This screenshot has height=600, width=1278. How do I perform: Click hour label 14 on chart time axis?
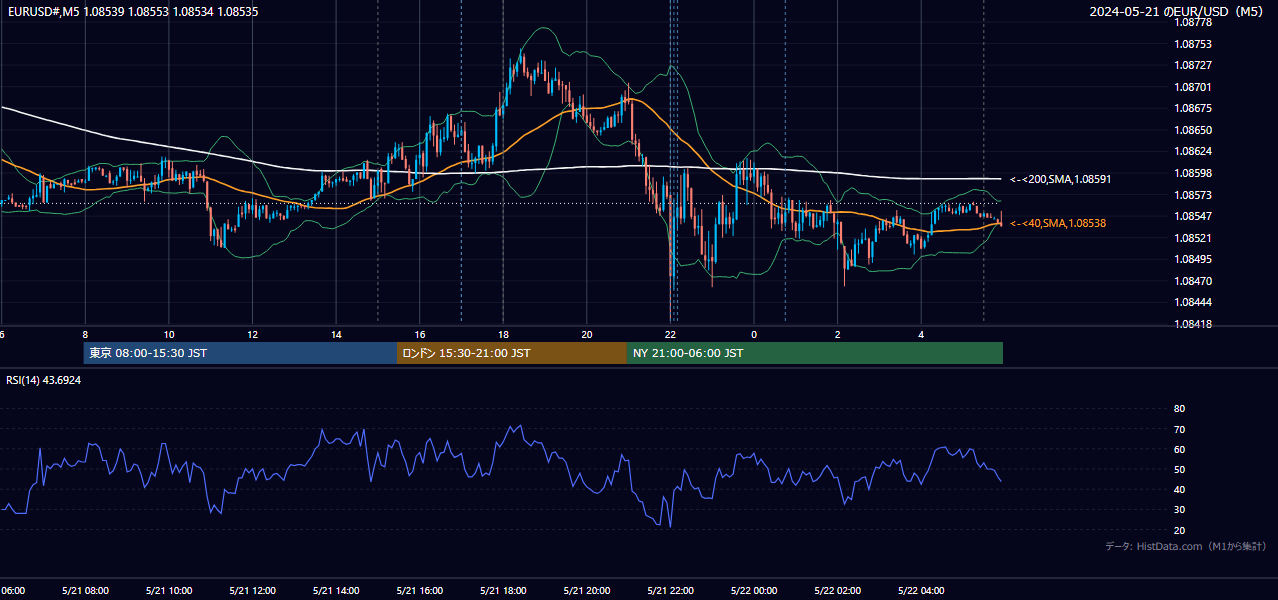point(336,334)
